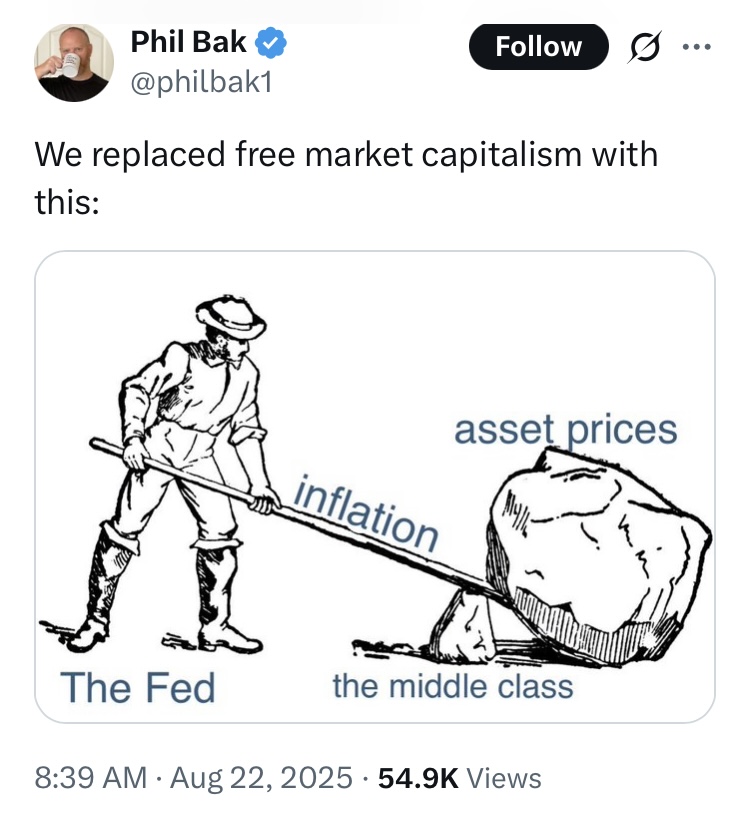750x822 pixels.
Task: Open the three-dot more options menu
Action: pyautogui.click(x=697, y=47)
